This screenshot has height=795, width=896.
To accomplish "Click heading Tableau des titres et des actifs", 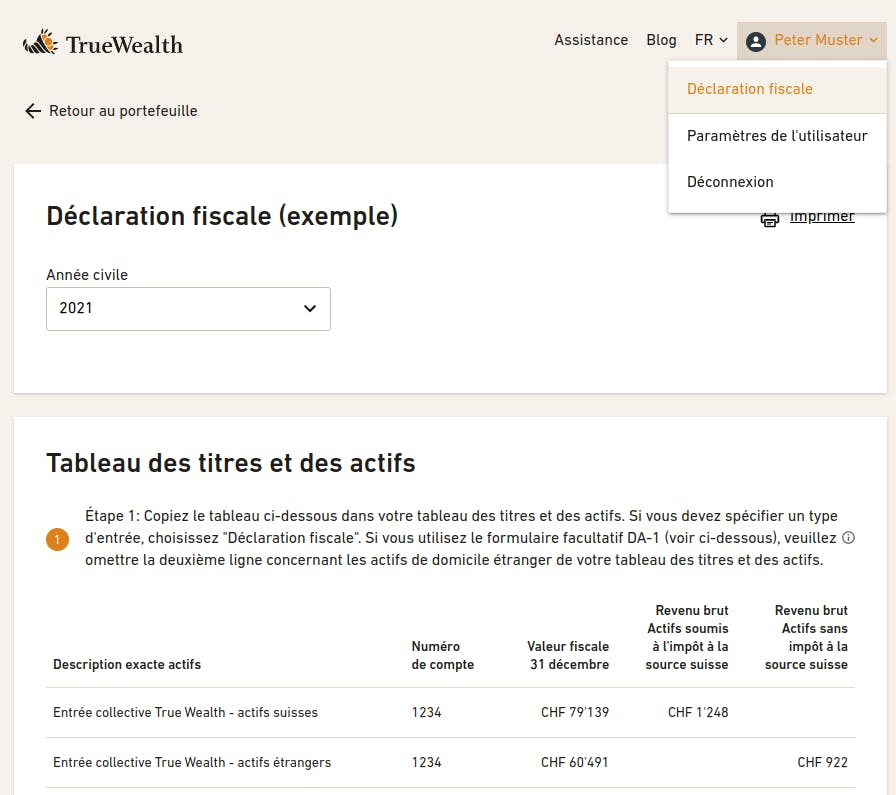I will coord(231,463).
